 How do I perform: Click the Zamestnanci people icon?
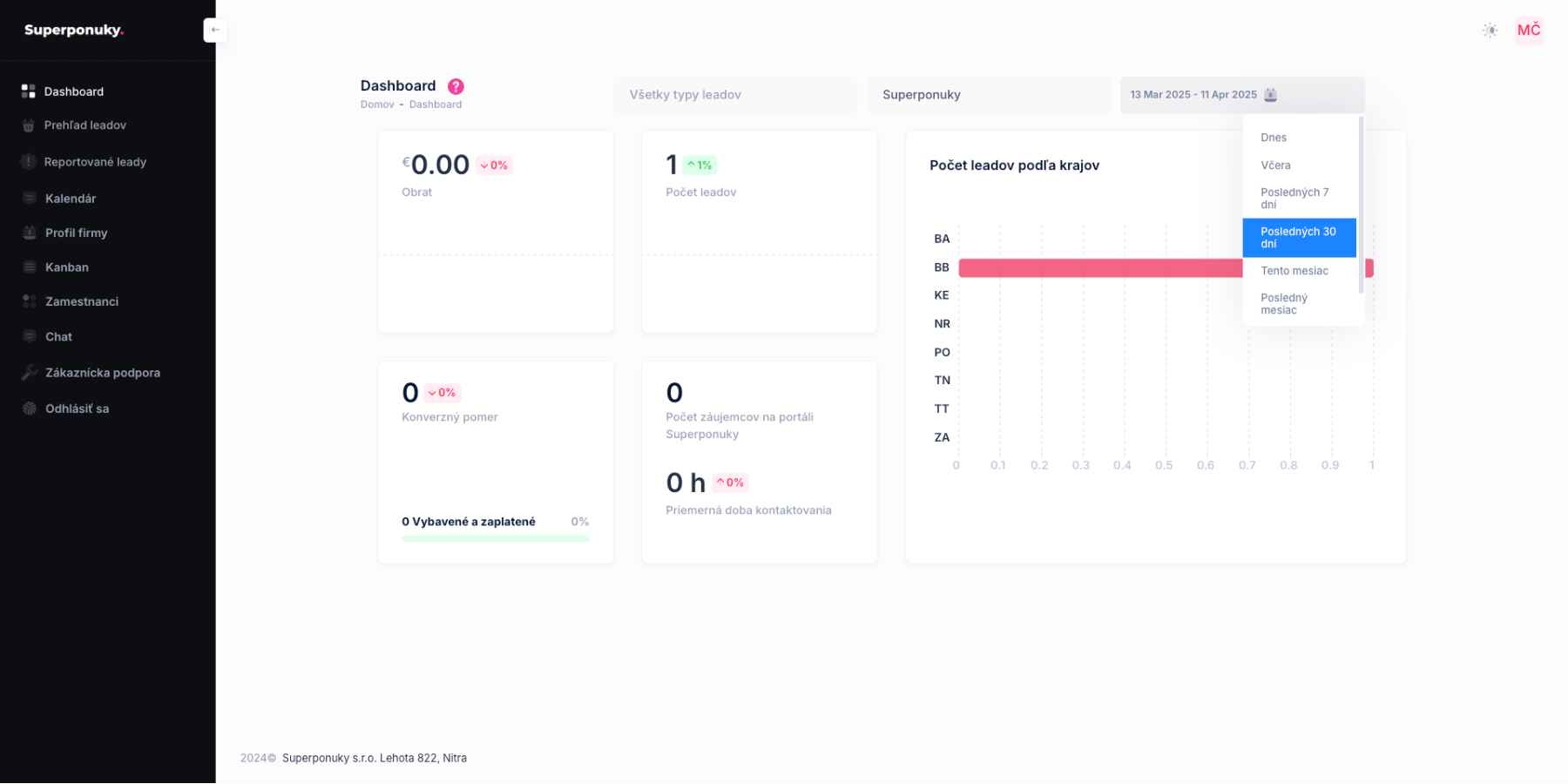pos(30,301)
